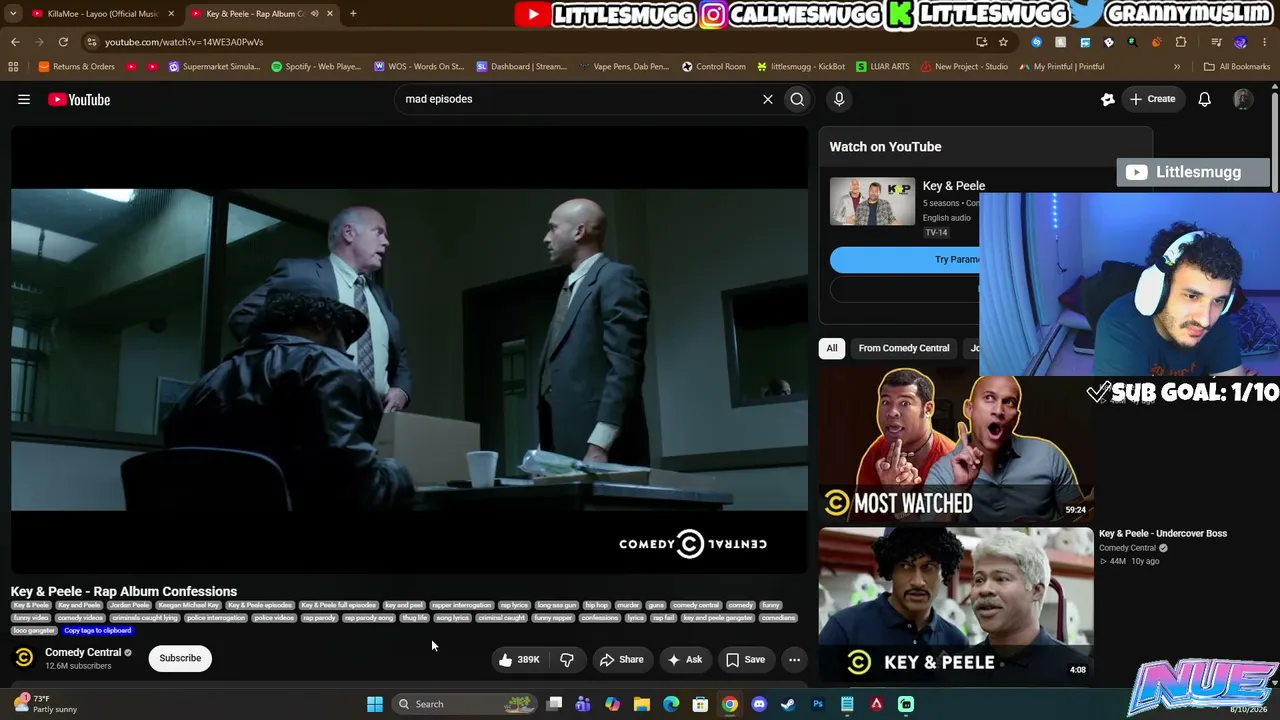1280x720 pixels.
Task: Click the 'police interrogation' tag
Action: pos(216,618)
